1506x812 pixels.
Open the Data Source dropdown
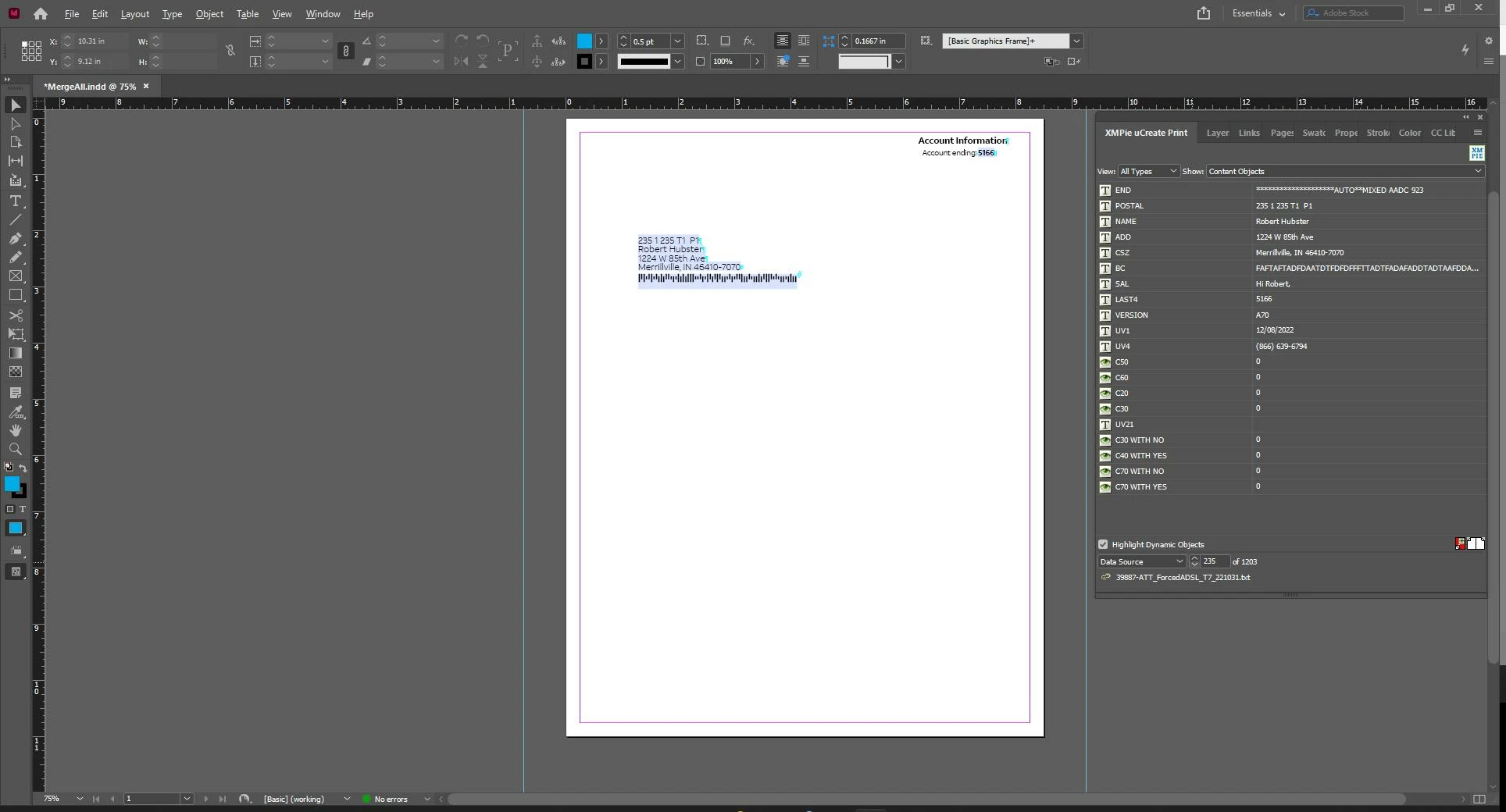click(x=1142, y=561)
